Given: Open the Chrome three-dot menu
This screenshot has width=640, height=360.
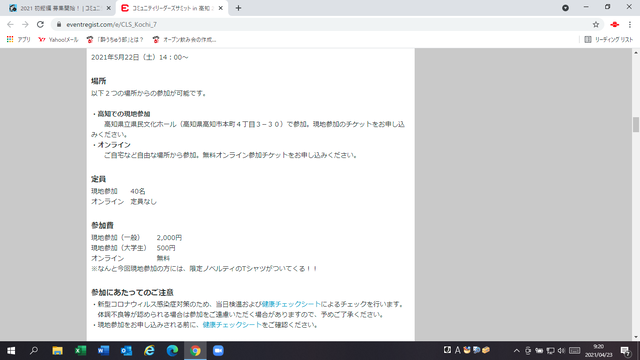Looking at the screenshot, I should click(630, 24).
